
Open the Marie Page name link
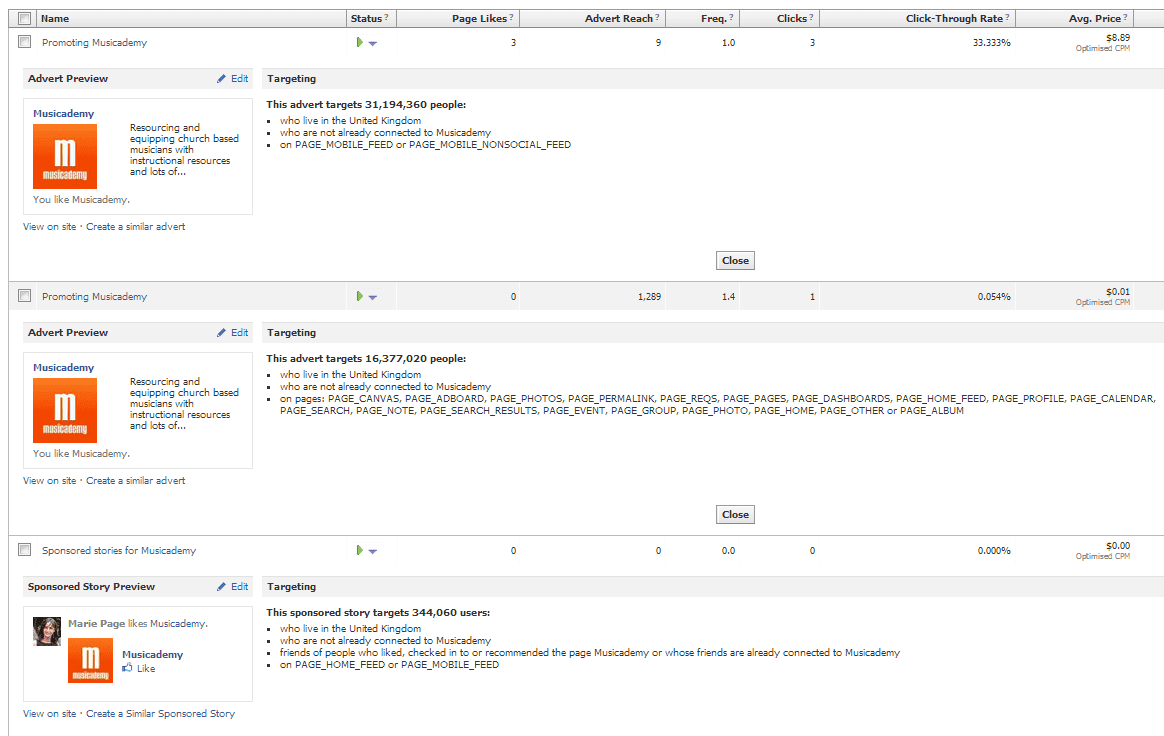(96, 623)
